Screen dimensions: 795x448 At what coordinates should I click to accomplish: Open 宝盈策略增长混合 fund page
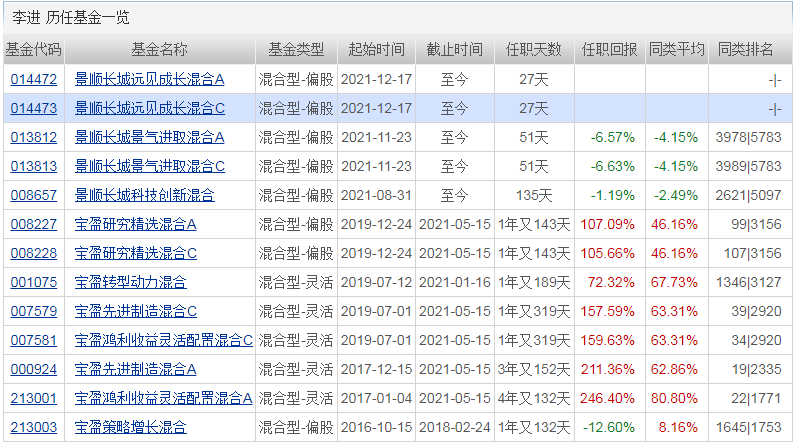pos(130,428)
